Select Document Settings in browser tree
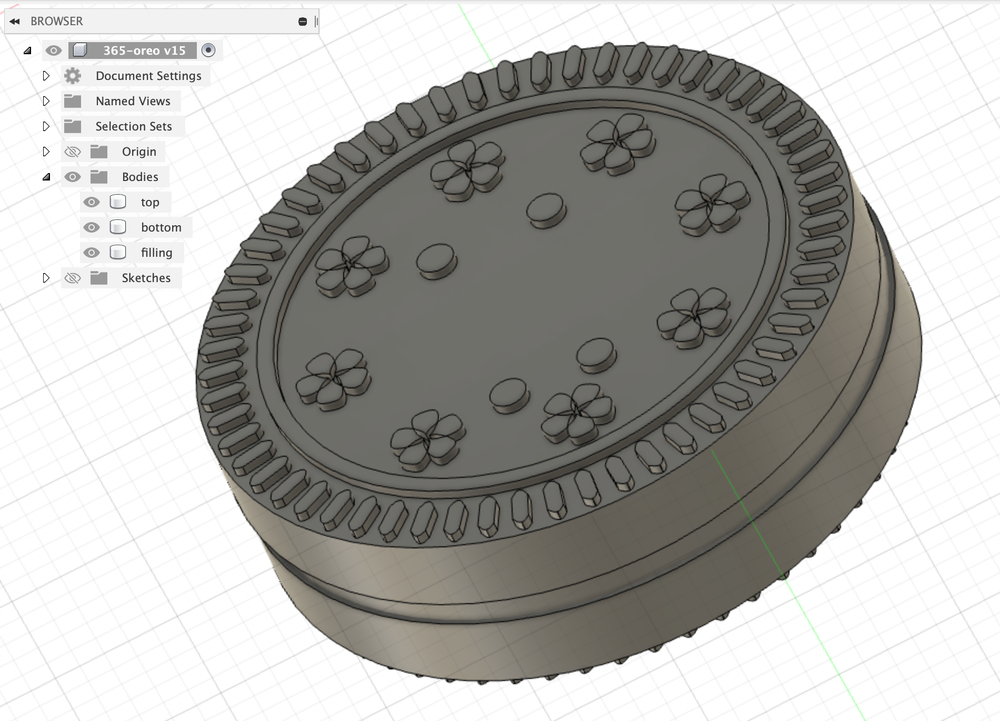Image resolution: width=1000 pixels, height=721 pixels. coord(148,76)
